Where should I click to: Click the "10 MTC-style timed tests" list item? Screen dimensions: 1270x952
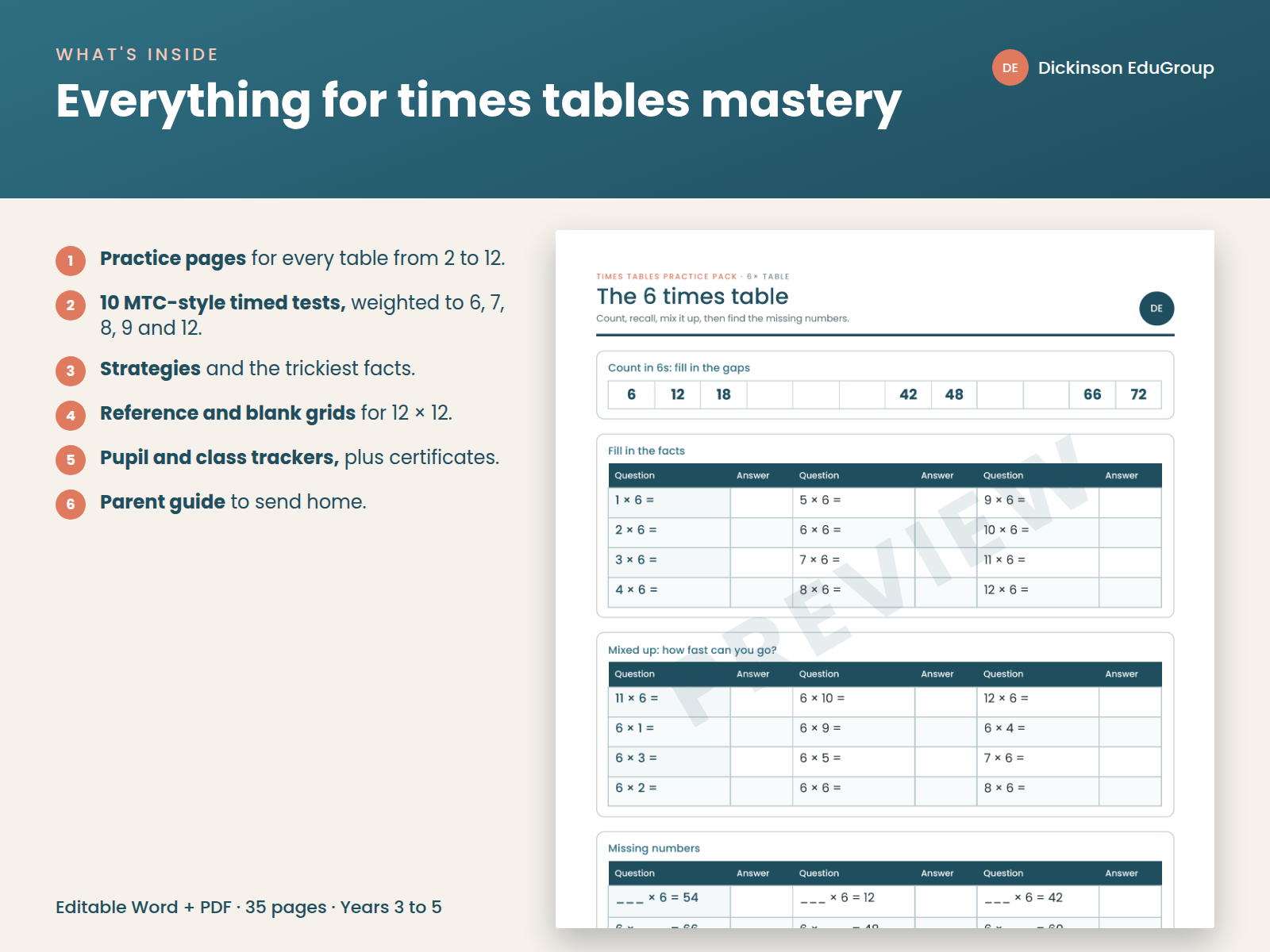pyautogui.click(x=302, y=315)
